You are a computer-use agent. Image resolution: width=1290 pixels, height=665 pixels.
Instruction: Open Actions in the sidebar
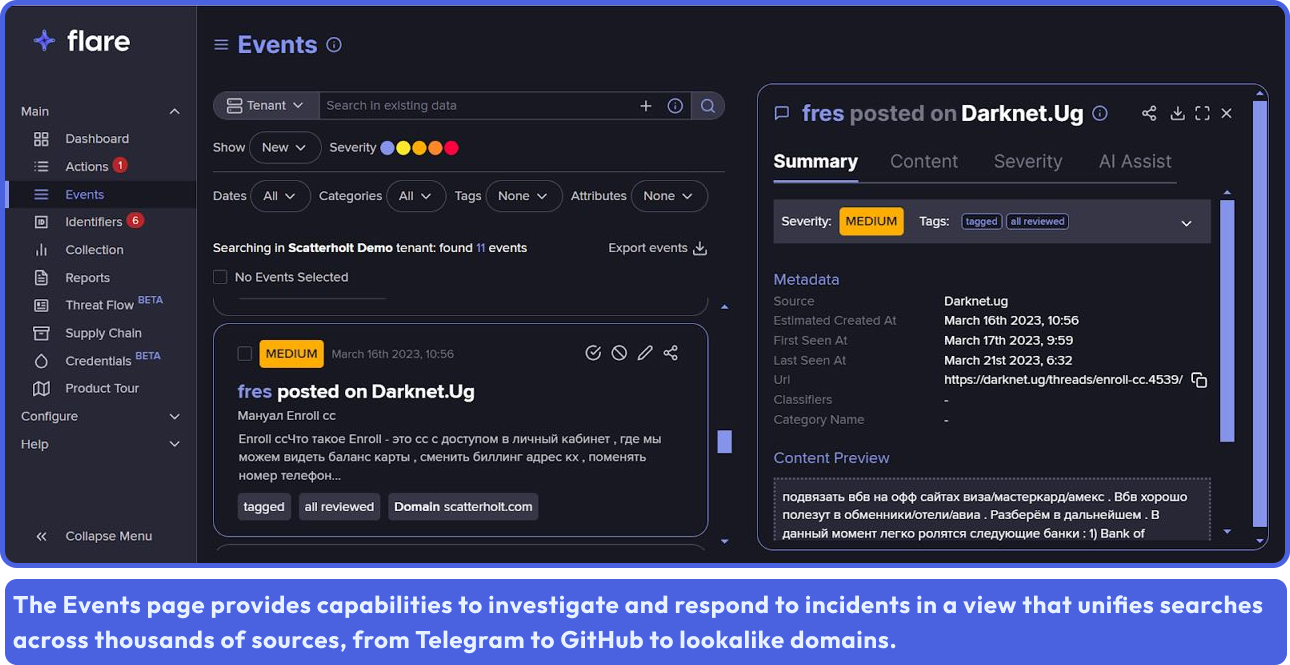(87, 167)
